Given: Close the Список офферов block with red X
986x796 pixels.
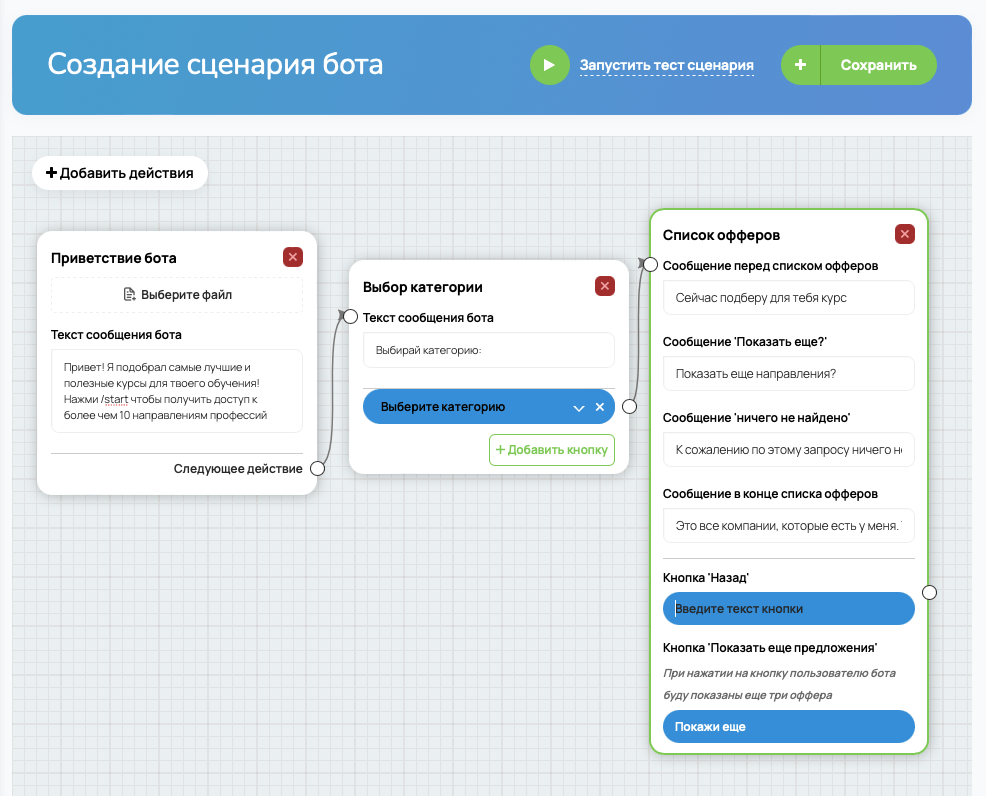Looking at the screenshot, I should pos(905,234).
